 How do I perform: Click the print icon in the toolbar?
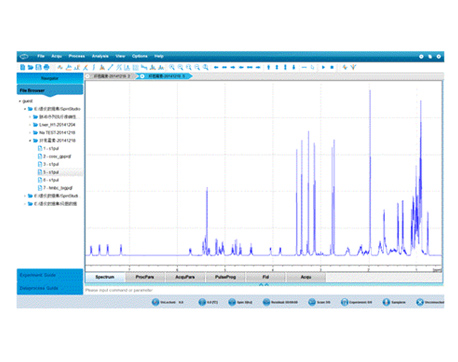tap(47, 67)
